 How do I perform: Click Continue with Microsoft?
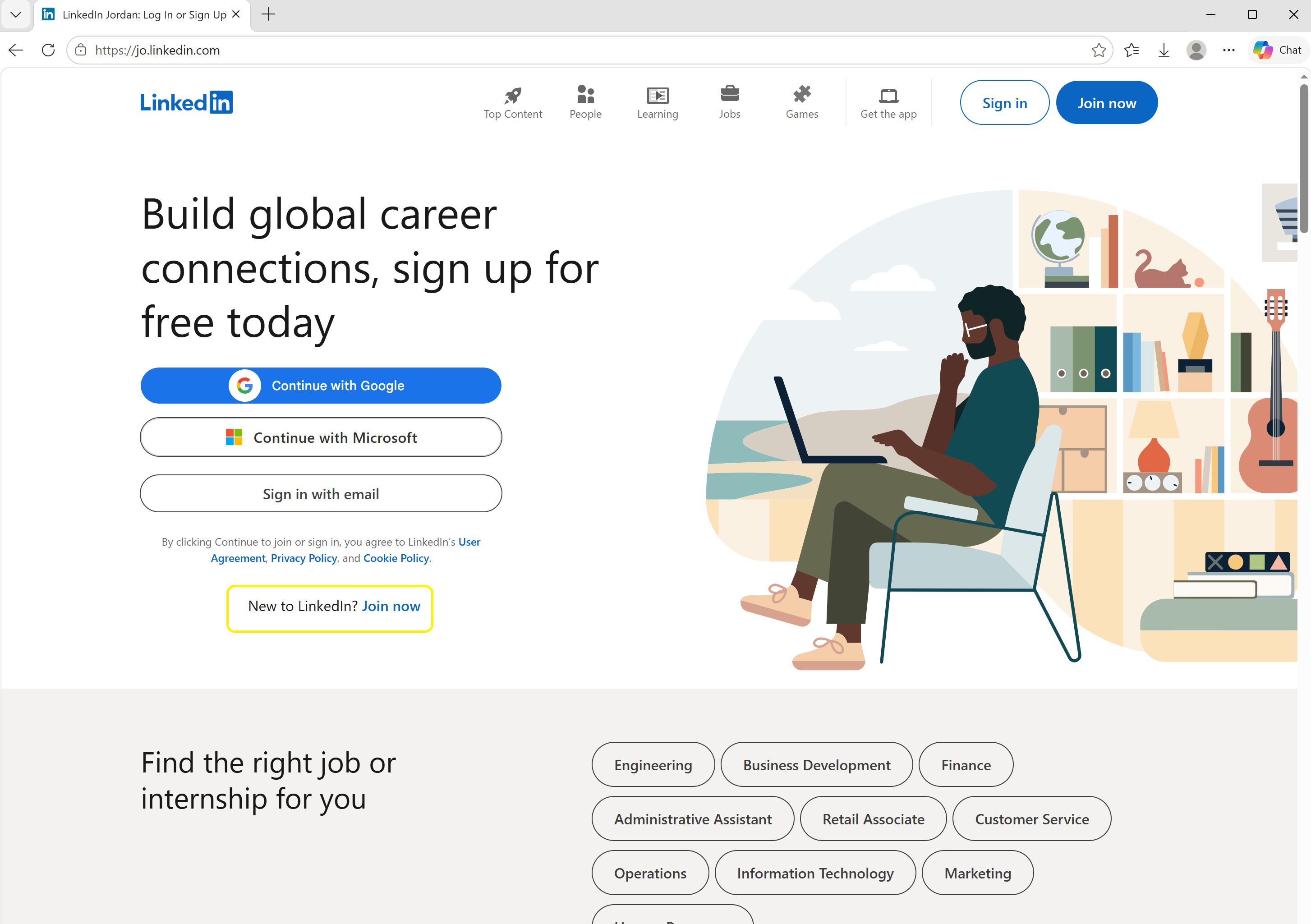coord(321,437)
